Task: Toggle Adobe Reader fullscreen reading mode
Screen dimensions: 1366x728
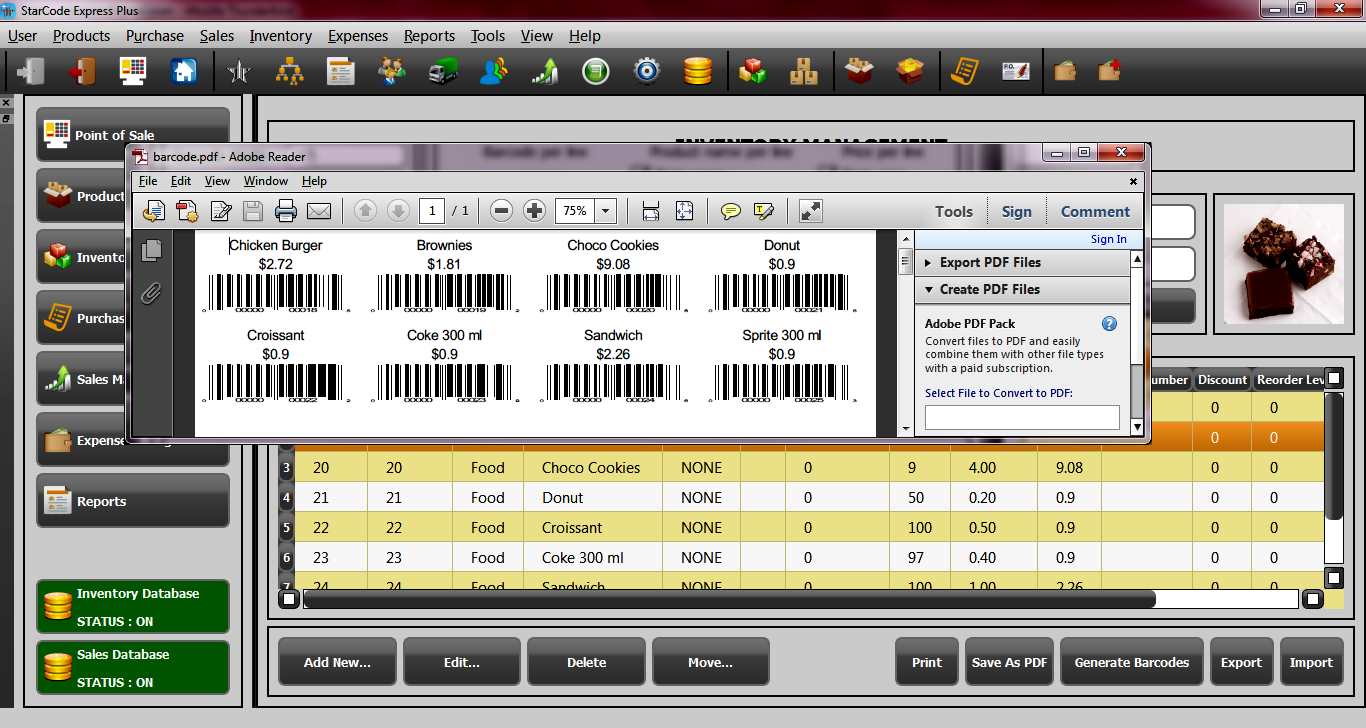Action: [809, 210]
